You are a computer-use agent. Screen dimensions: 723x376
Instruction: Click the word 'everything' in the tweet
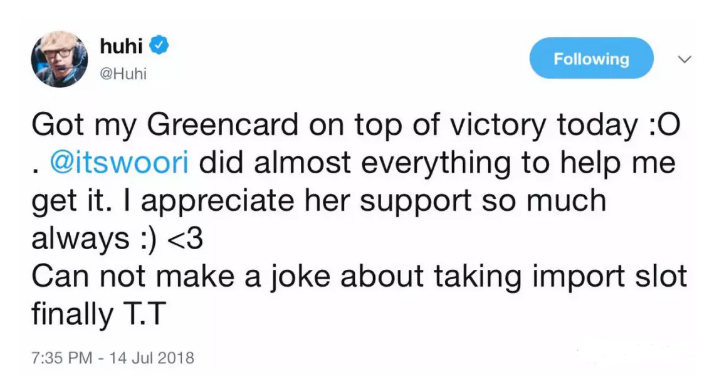(435, 163)
